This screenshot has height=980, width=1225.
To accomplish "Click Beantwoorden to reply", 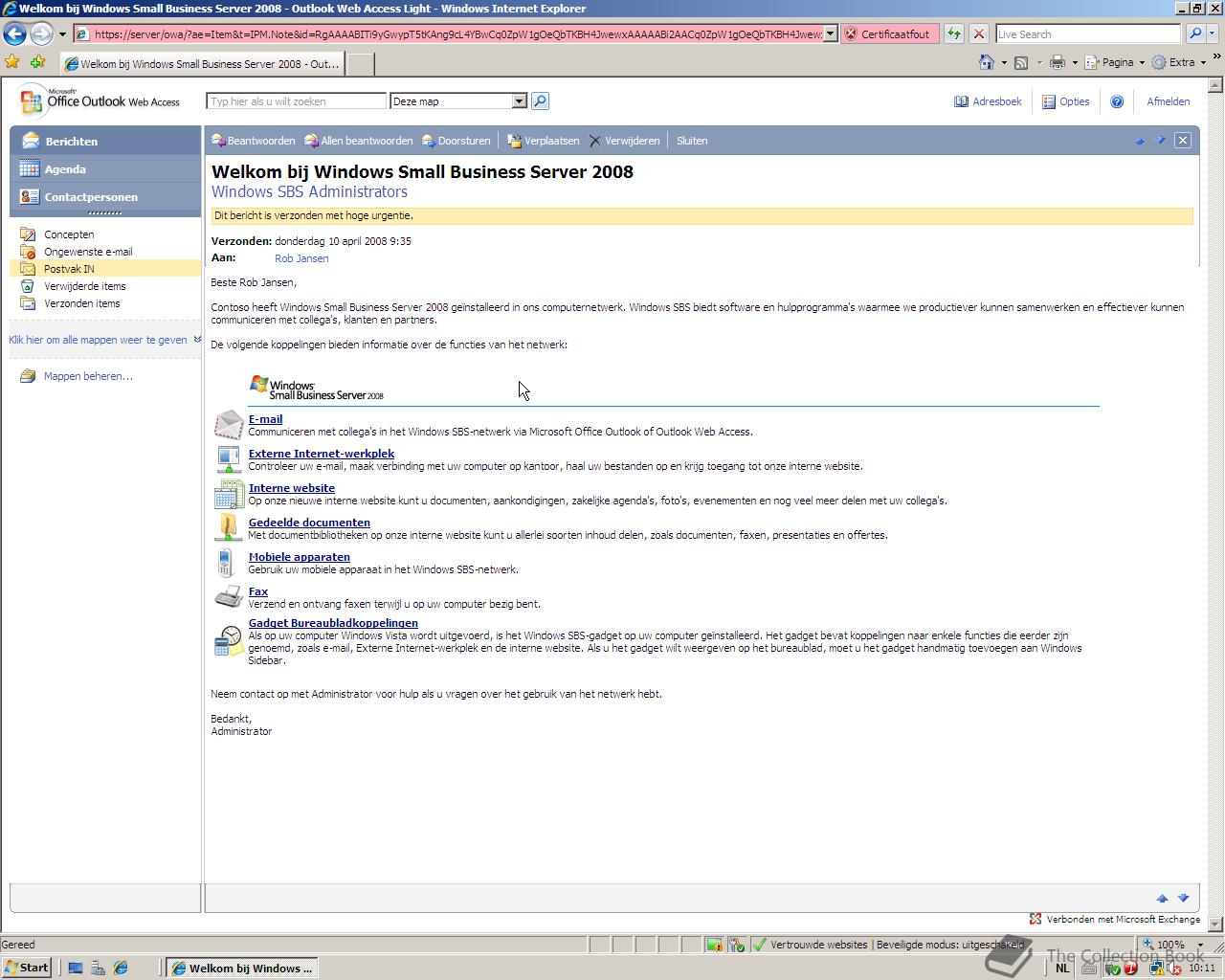I will (254, 141).
